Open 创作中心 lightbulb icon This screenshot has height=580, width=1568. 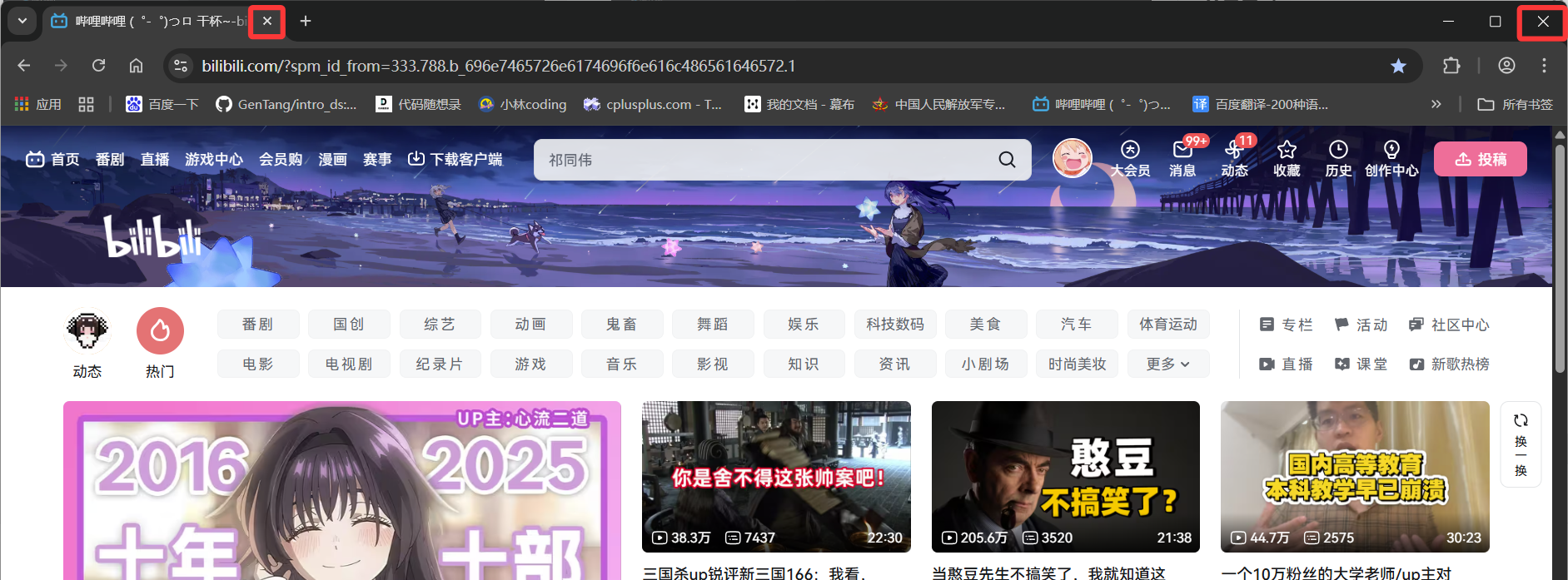pyautogui.click(x=1391, y=158)
